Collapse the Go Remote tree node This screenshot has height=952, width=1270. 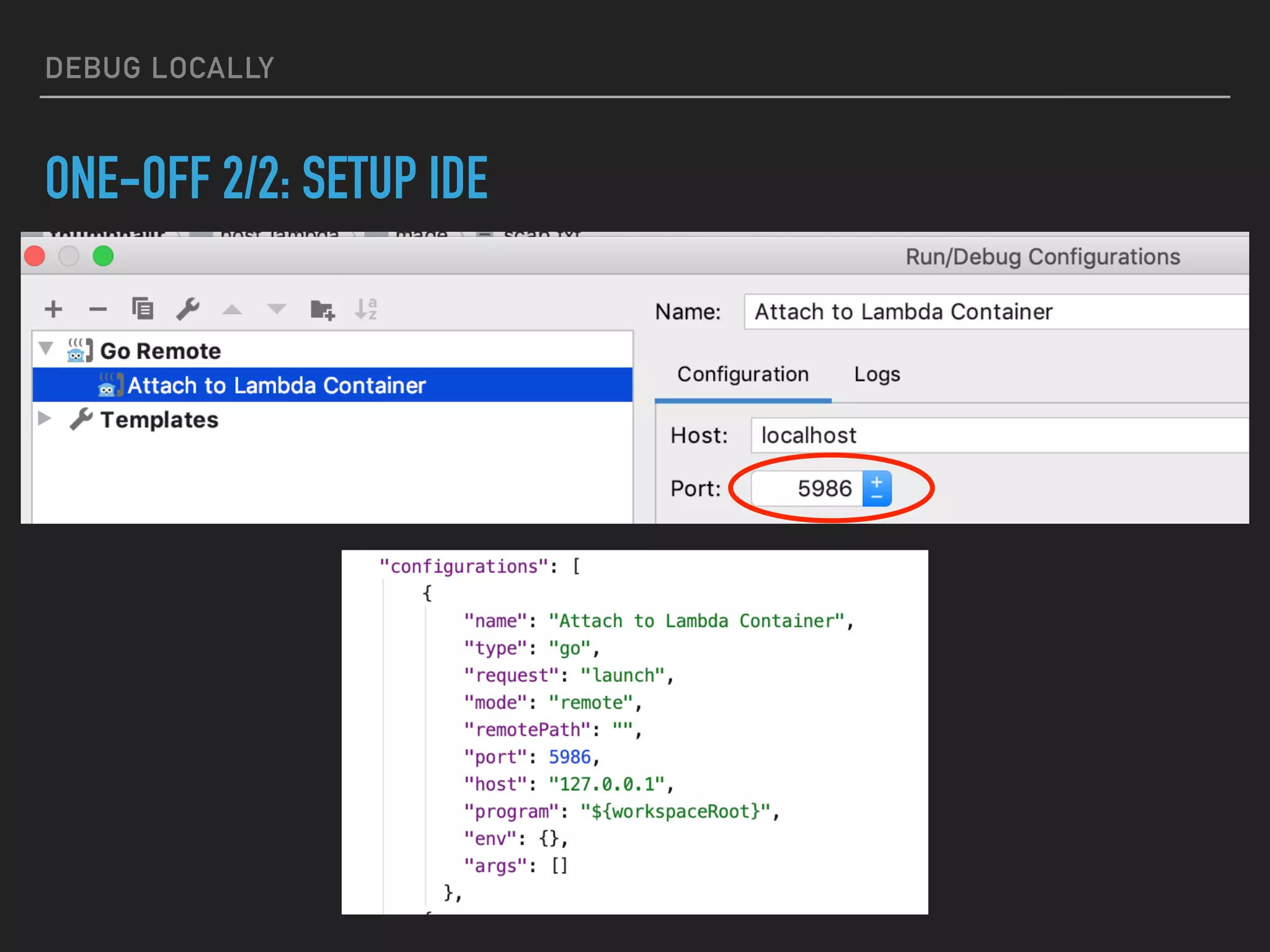tap(46, 348)
